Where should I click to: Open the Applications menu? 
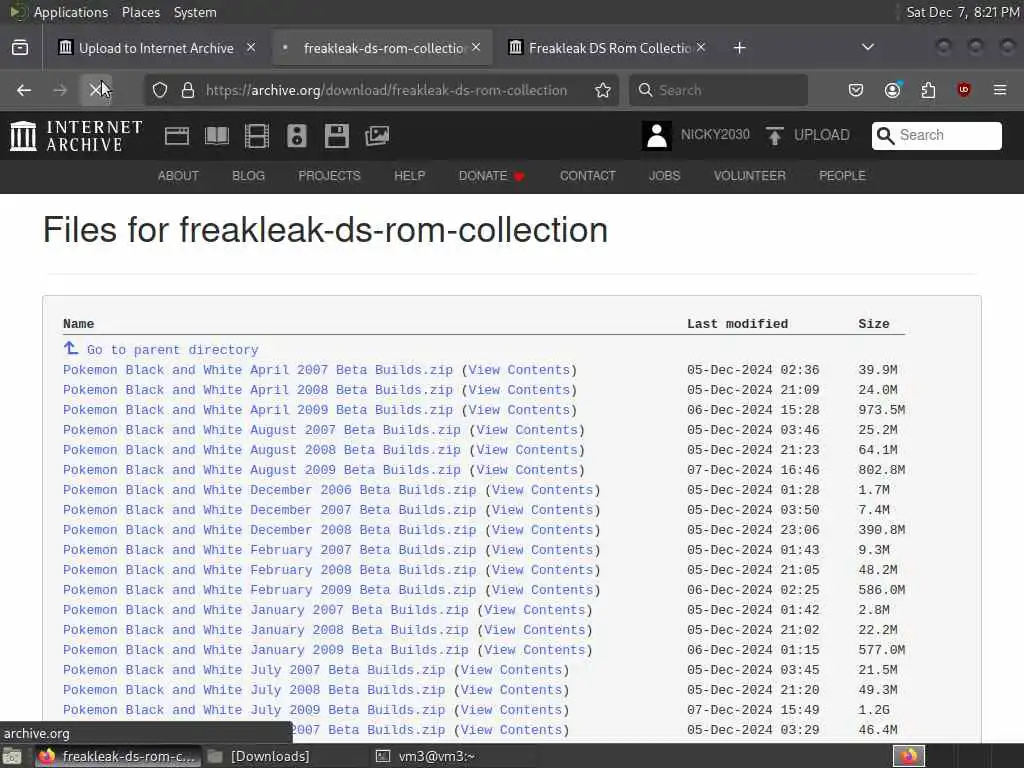[71, 12]
